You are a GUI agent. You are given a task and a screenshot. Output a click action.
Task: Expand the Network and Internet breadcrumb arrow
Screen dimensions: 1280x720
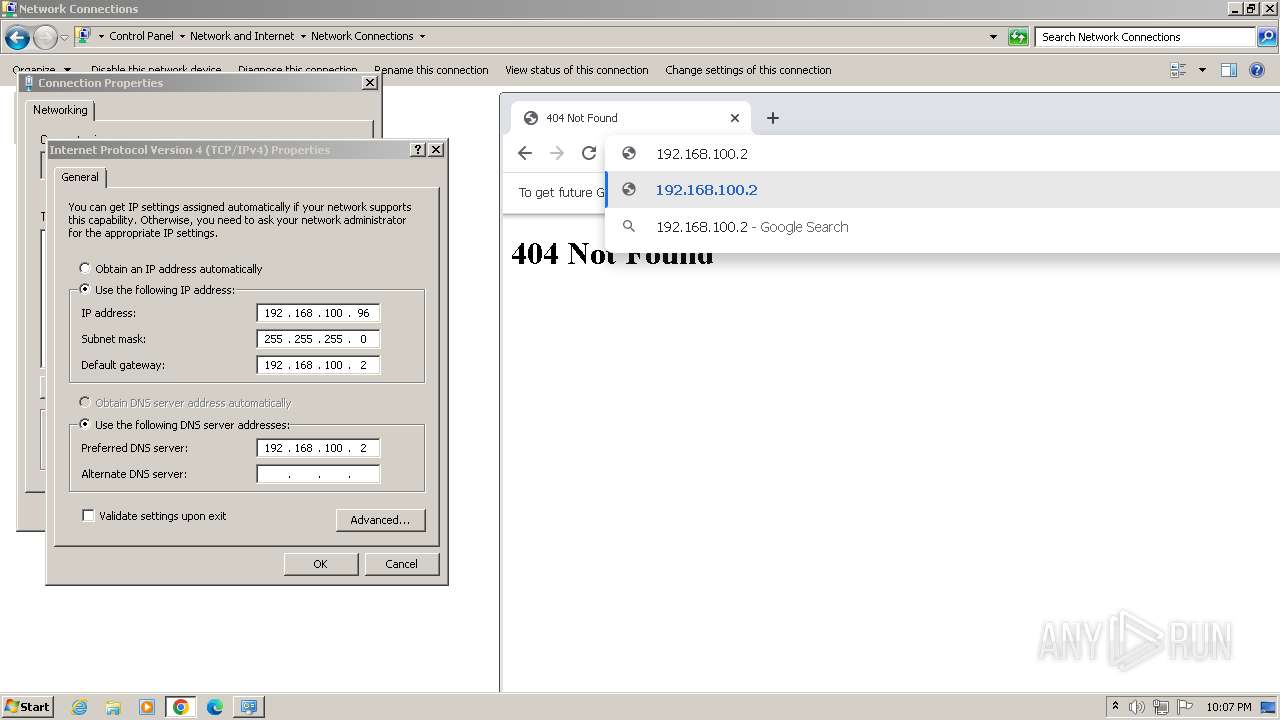coord(303,36)
